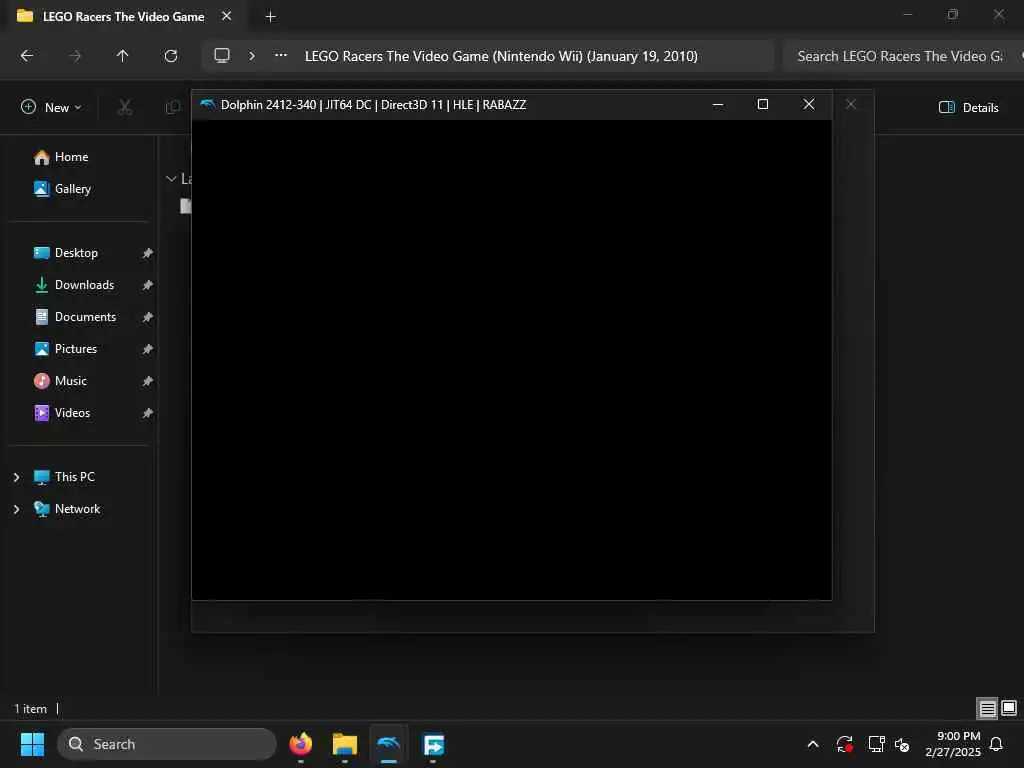The width and height of the screenshot is (1024, 768).
Task: Unpin Music using its pin icon
Action: click(x=148, y=381)
